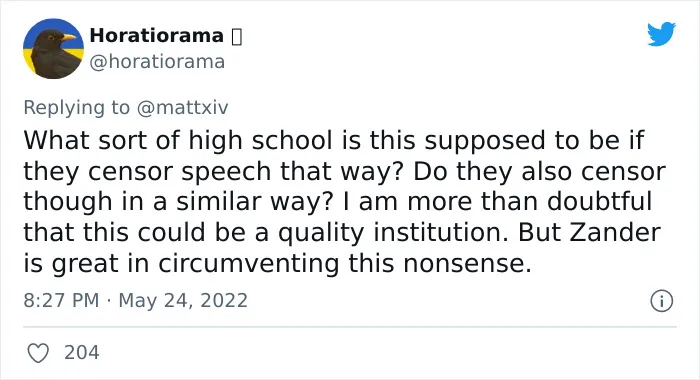Screen dimensions: 700x380
Task: Open the Horatiorama display name
Action: 157,36
